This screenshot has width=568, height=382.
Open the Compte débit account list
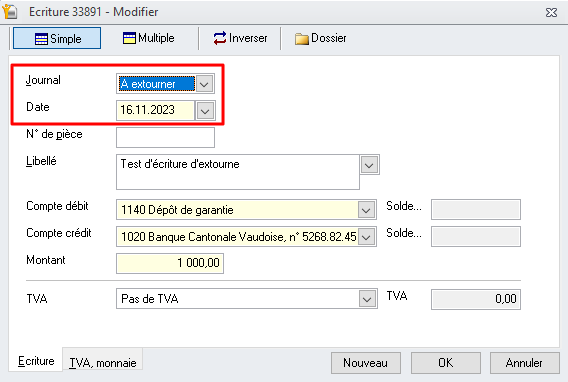click(x=366, y=210)
